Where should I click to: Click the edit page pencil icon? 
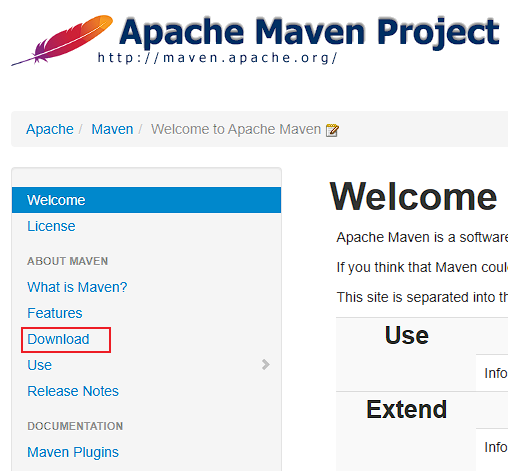tap(332, 130)
